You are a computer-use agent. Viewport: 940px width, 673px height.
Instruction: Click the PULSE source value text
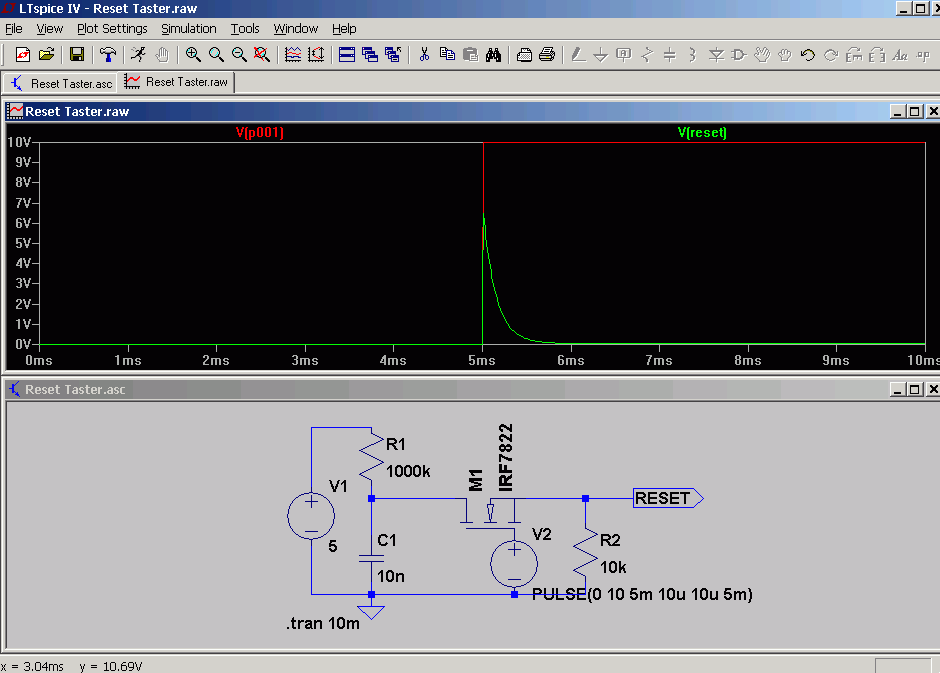(642, 594)
